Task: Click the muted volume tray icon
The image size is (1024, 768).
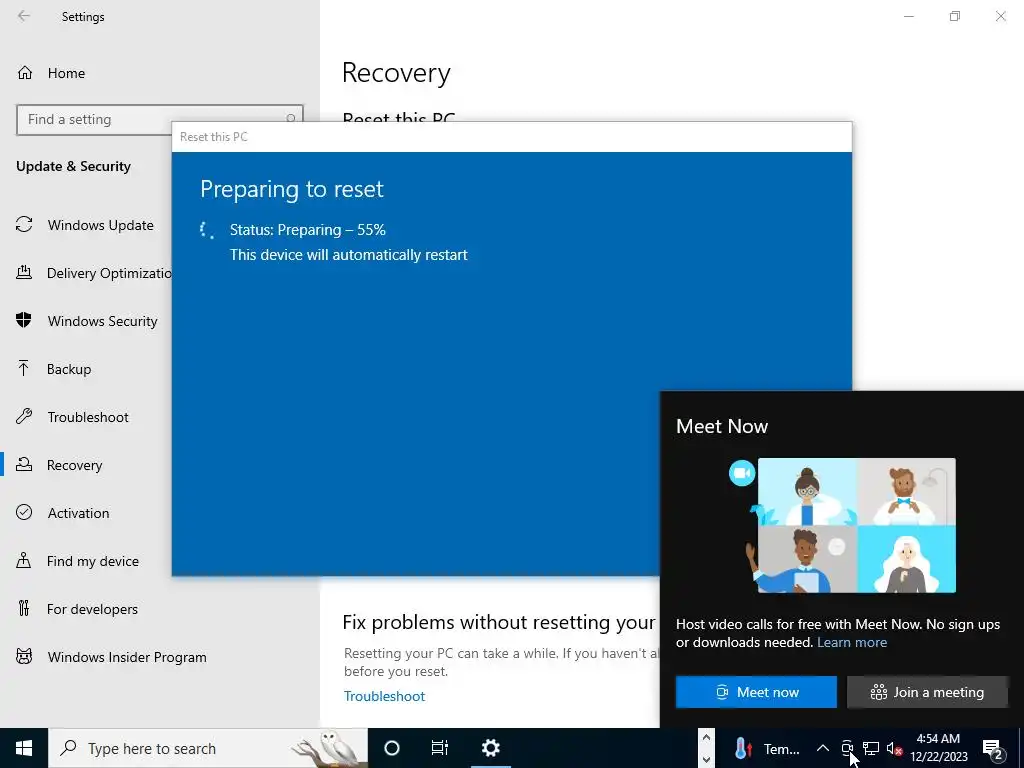Action: coord(894,748)
